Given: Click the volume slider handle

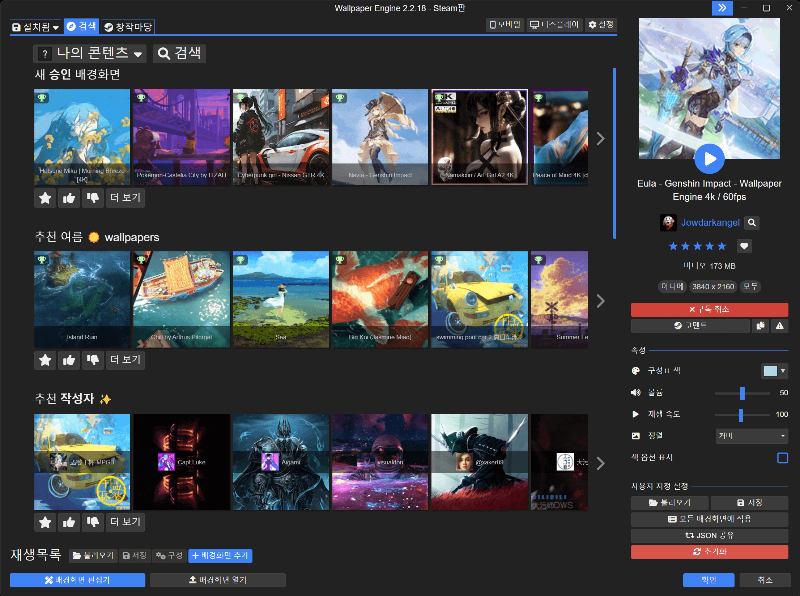Looking at the screenshot, I should (742, 393).
